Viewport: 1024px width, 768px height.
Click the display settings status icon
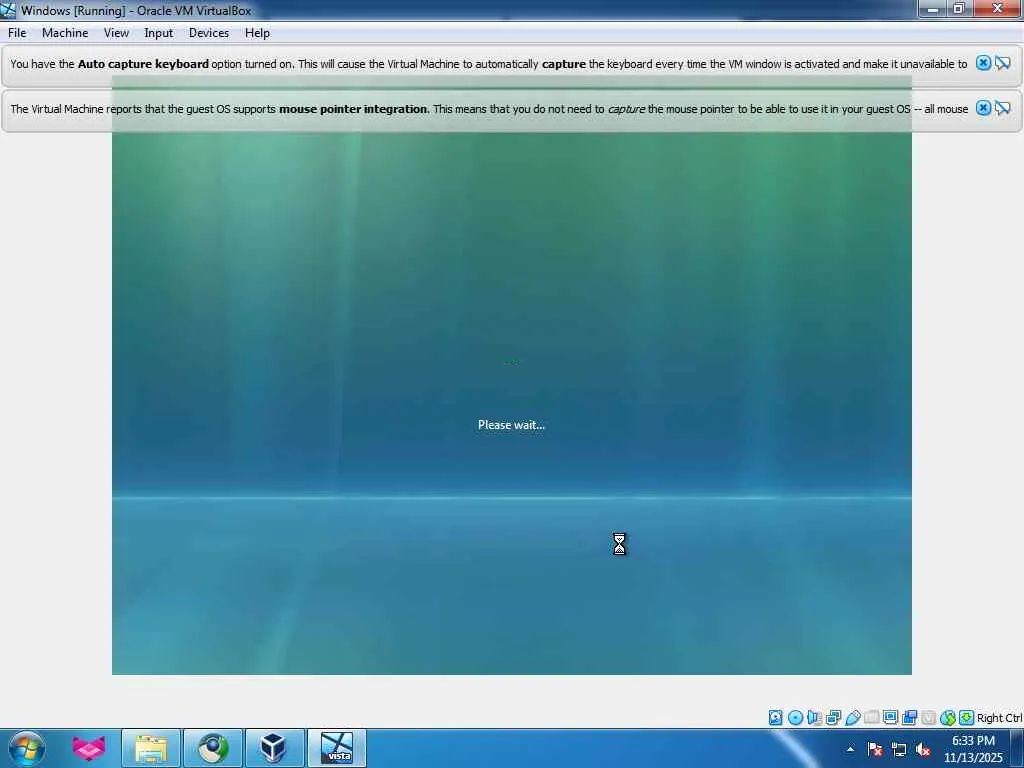[890, 718]
